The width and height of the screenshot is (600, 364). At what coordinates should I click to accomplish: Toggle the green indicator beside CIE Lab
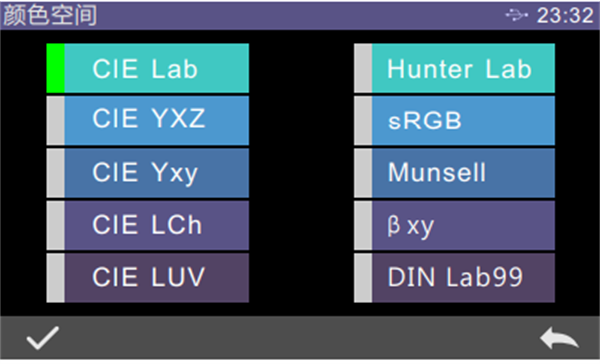(x=55, y=68)
